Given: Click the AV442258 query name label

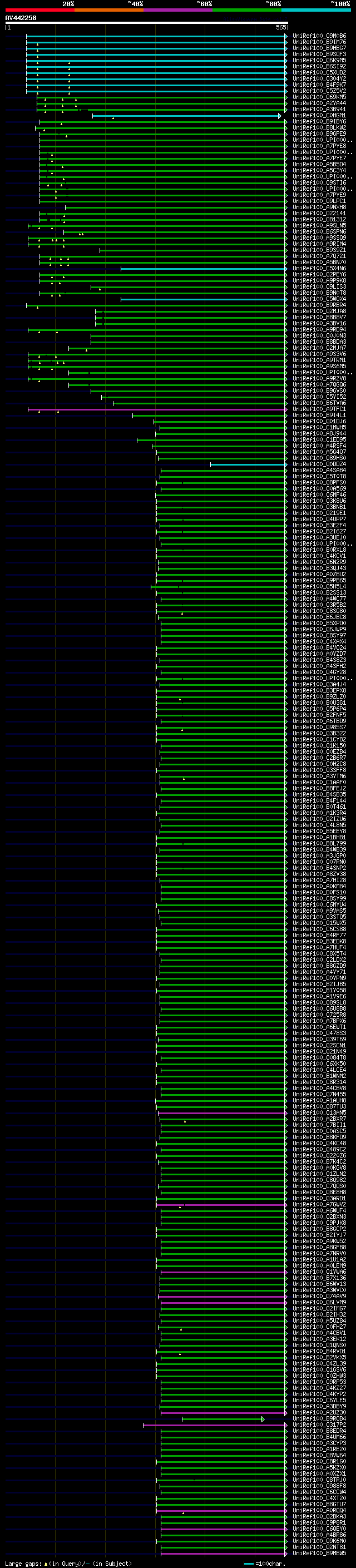Looking at the screenshot, I should coord(21,18).
